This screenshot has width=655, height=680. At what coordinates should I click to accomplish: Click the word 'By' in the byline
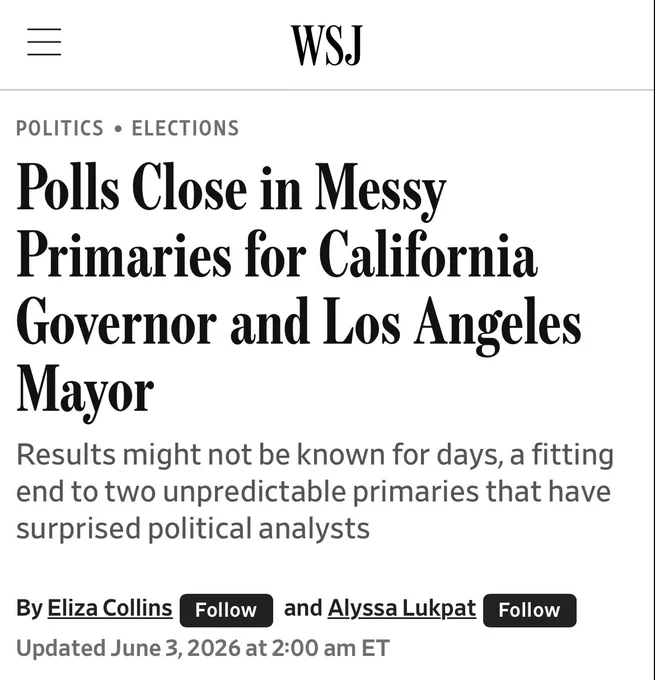(x=29, y=608)
